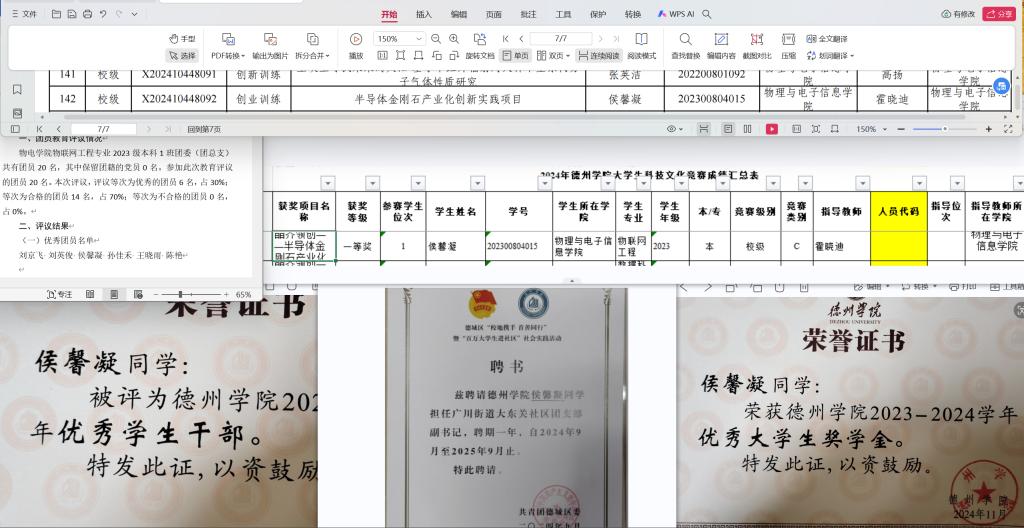The image size is (1024, 528).
Task: Open the 文件 file menu
Action: [24, 14]
